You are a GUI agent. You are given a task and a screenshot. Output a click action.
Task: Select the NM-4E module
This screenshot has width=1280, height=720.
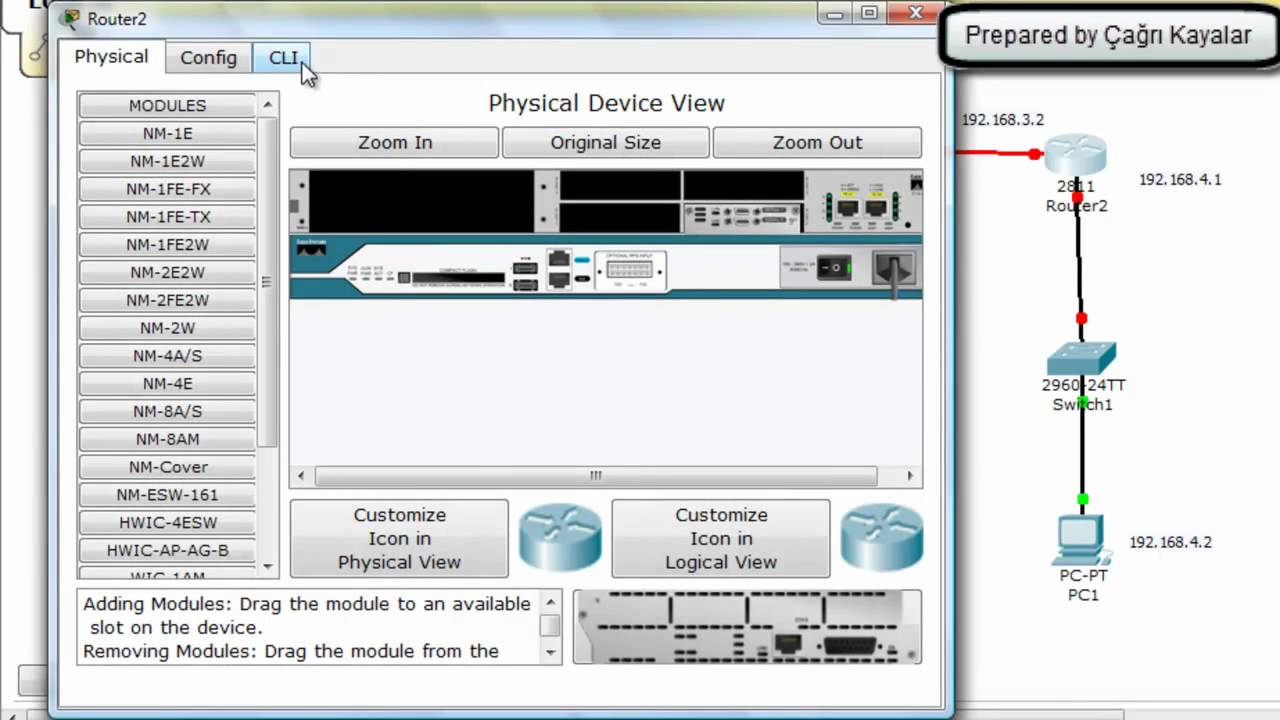pyautogui.click(x=167, y=384)
